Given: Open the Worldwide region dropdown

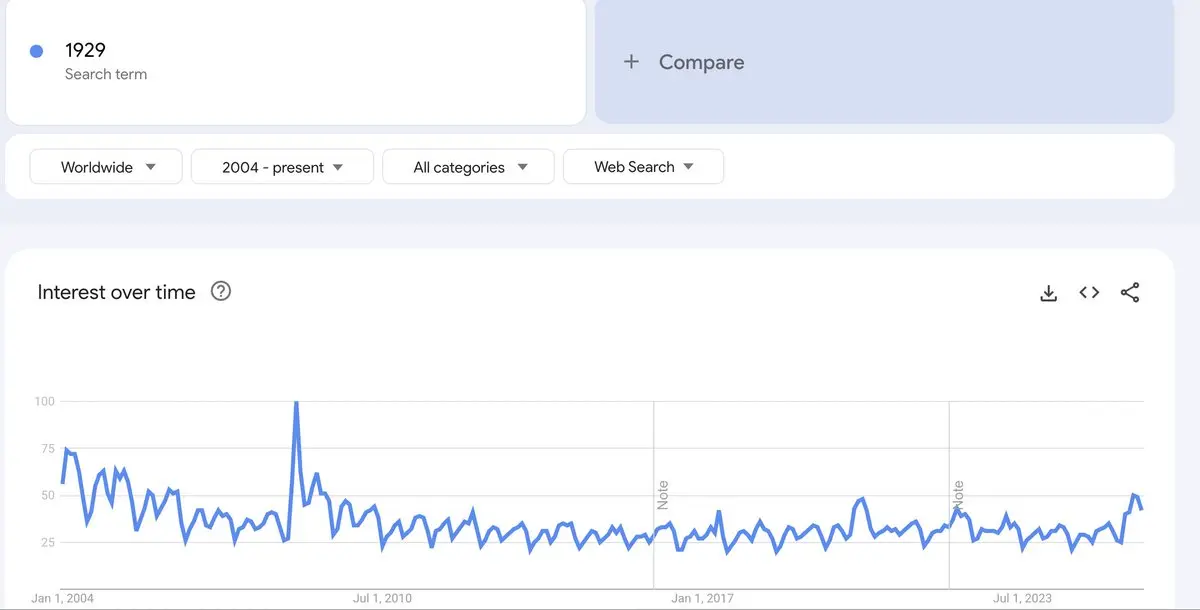Looking at the screenshot, I should (x=106, y=167).
